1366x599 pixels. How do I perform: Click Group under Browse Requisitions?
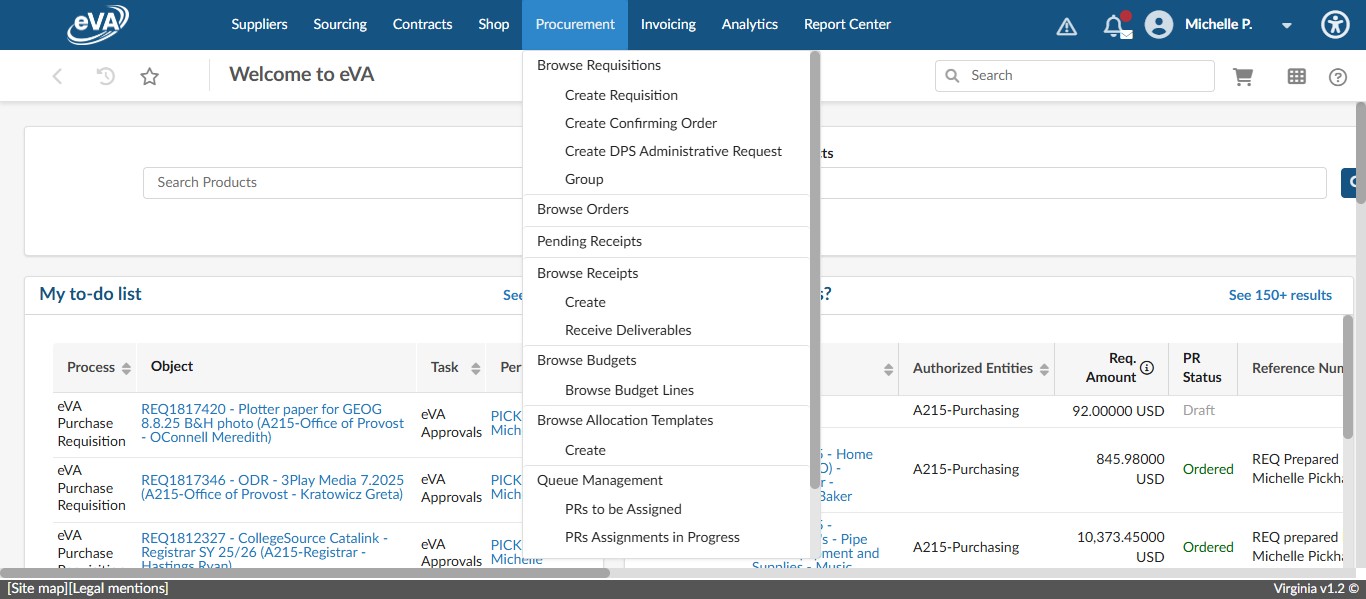(x=584, y=179)
